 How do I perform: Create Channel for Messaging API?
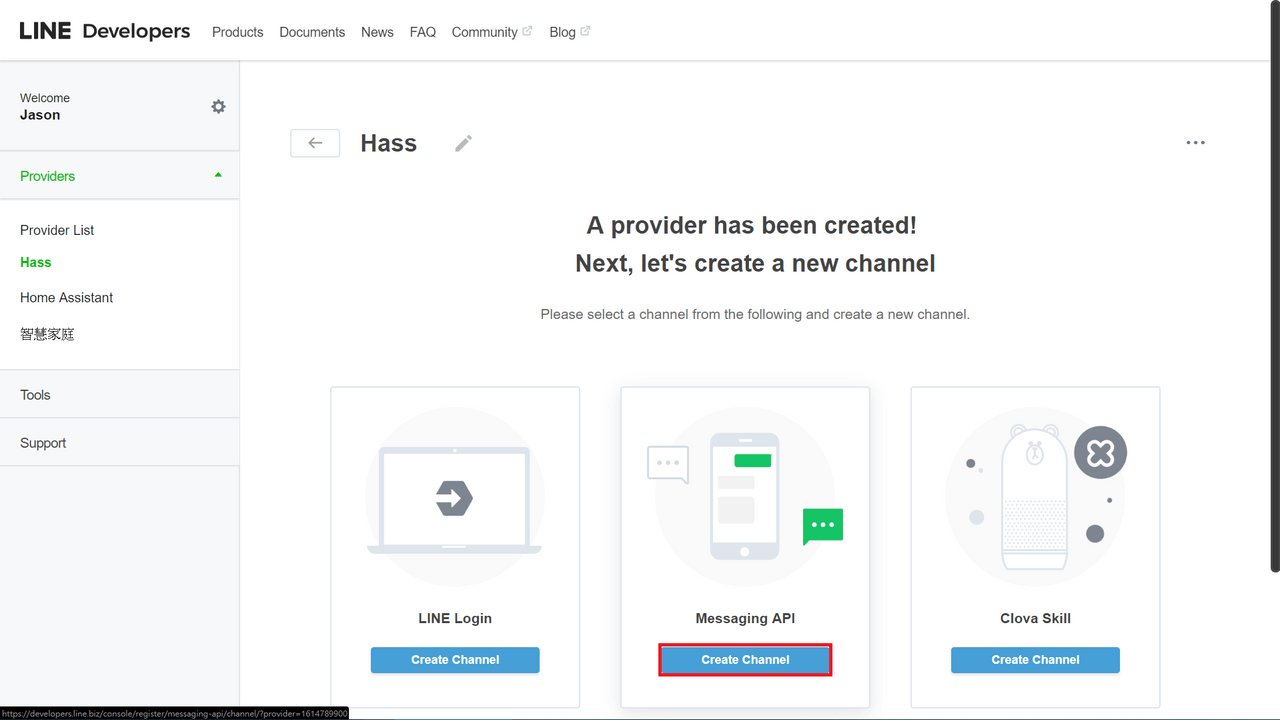point(745,660)
